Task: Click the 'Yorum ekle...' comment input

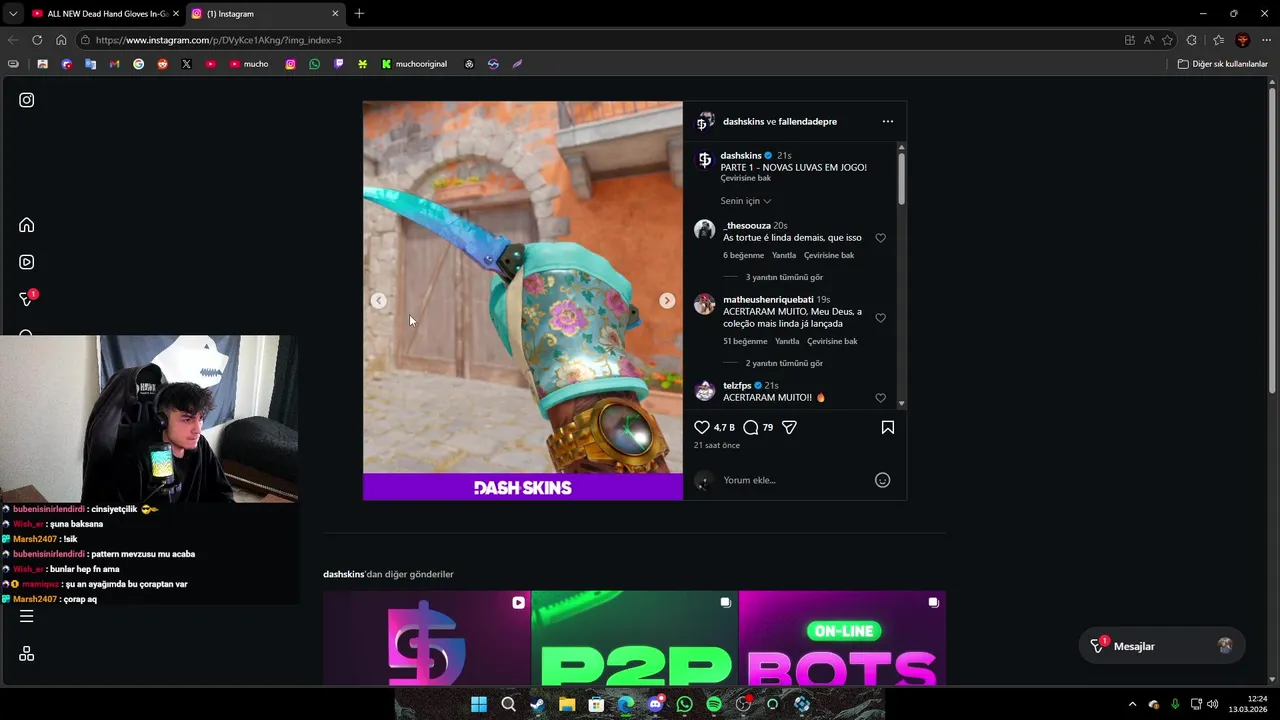Action: 790,480
